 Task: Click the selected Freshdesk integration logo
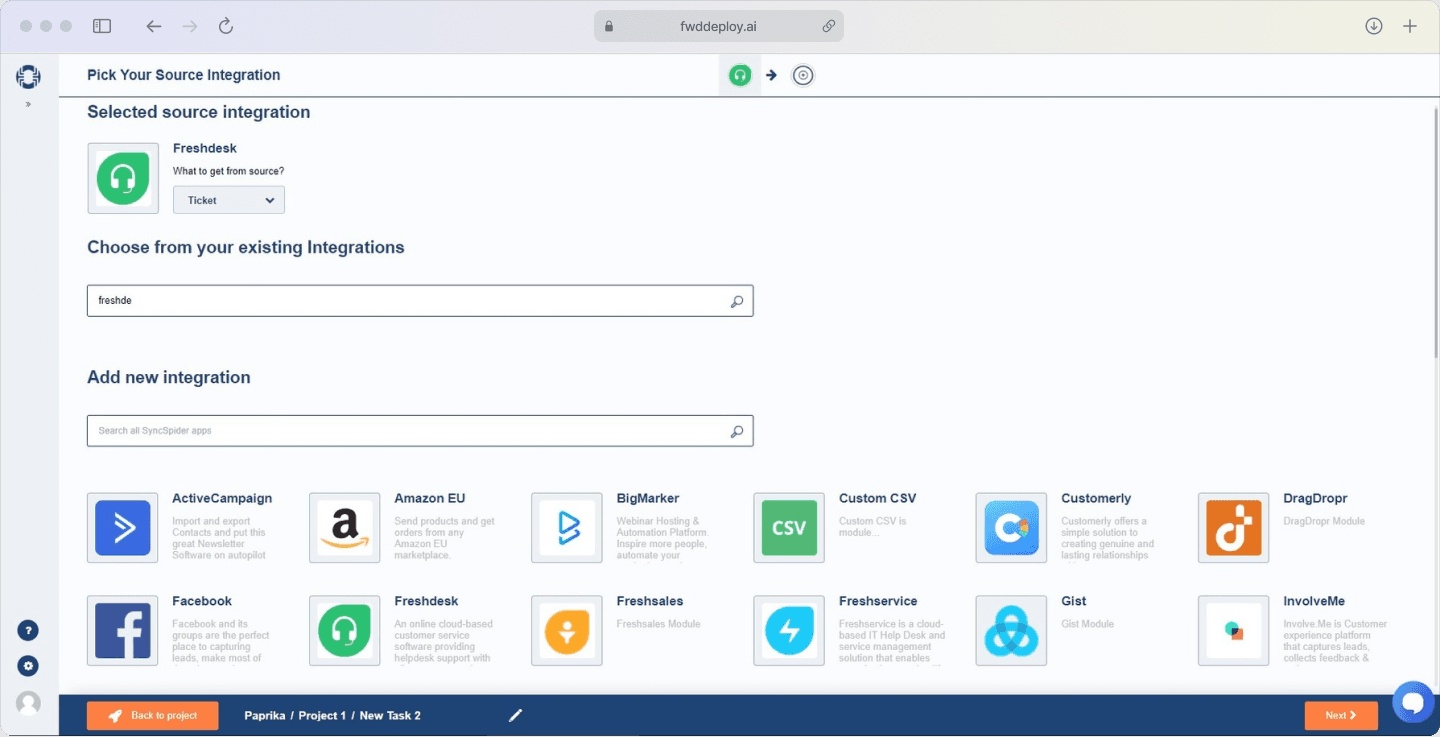point(123,178)
